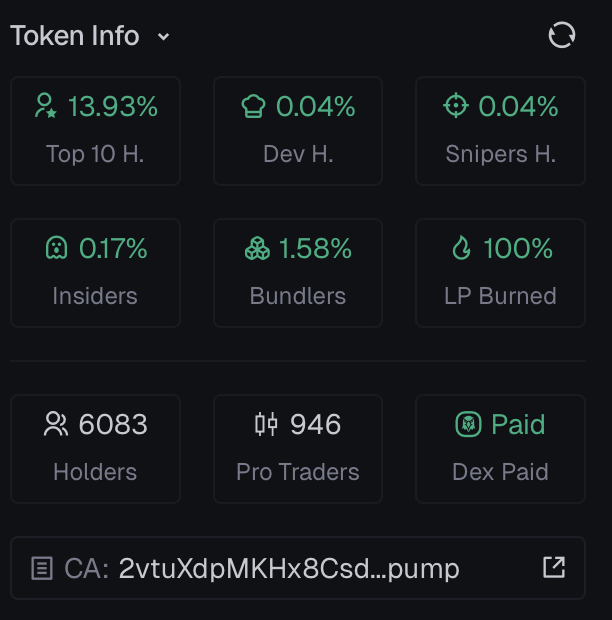The height and width of the screenshot is (620, 612).
Task: Click the Holders people icon
Action: click(56, 424)
